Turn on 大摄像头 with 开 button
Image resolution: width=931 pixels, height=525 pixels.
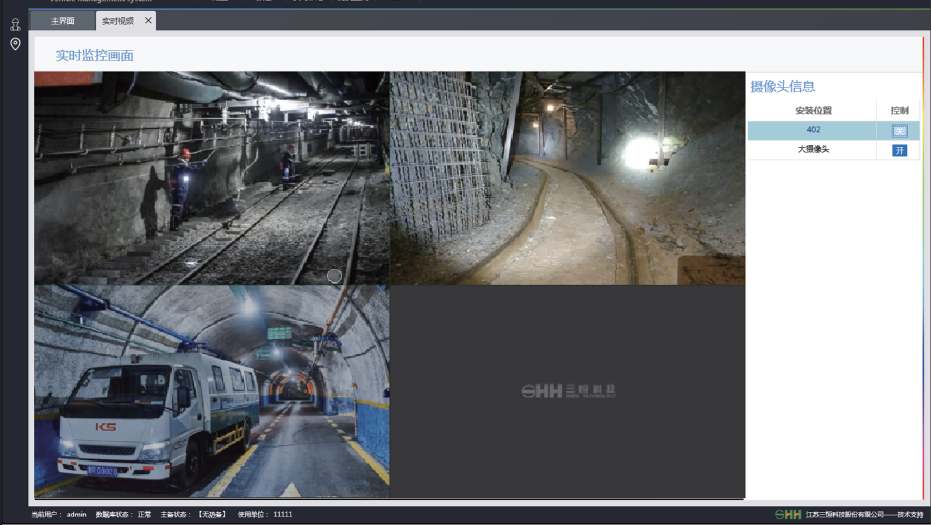(899, 150)
